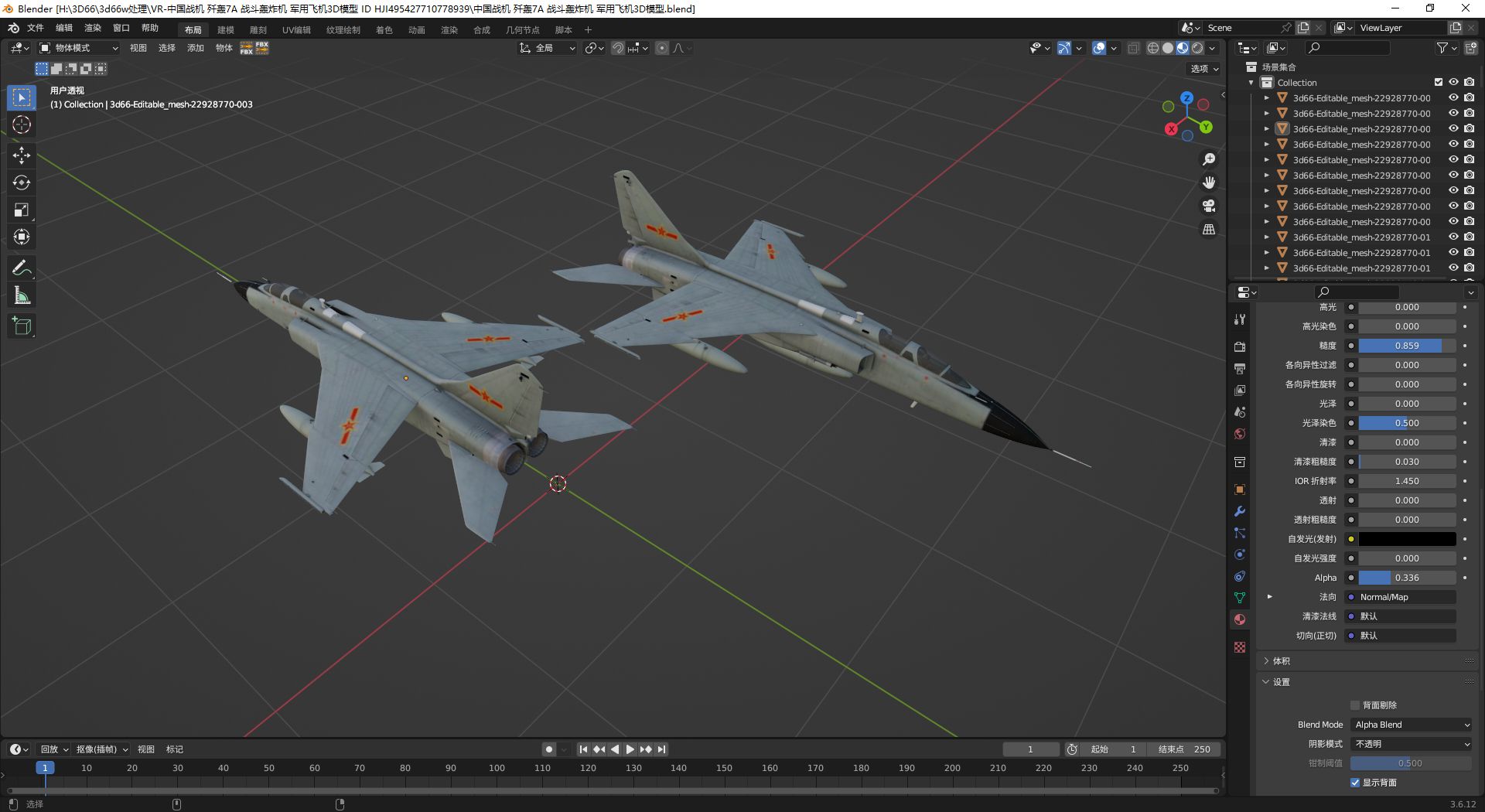Viewport: 1485px width, 812px height.
Task: Select the Measure ruler tool
Action: [22, 295]
